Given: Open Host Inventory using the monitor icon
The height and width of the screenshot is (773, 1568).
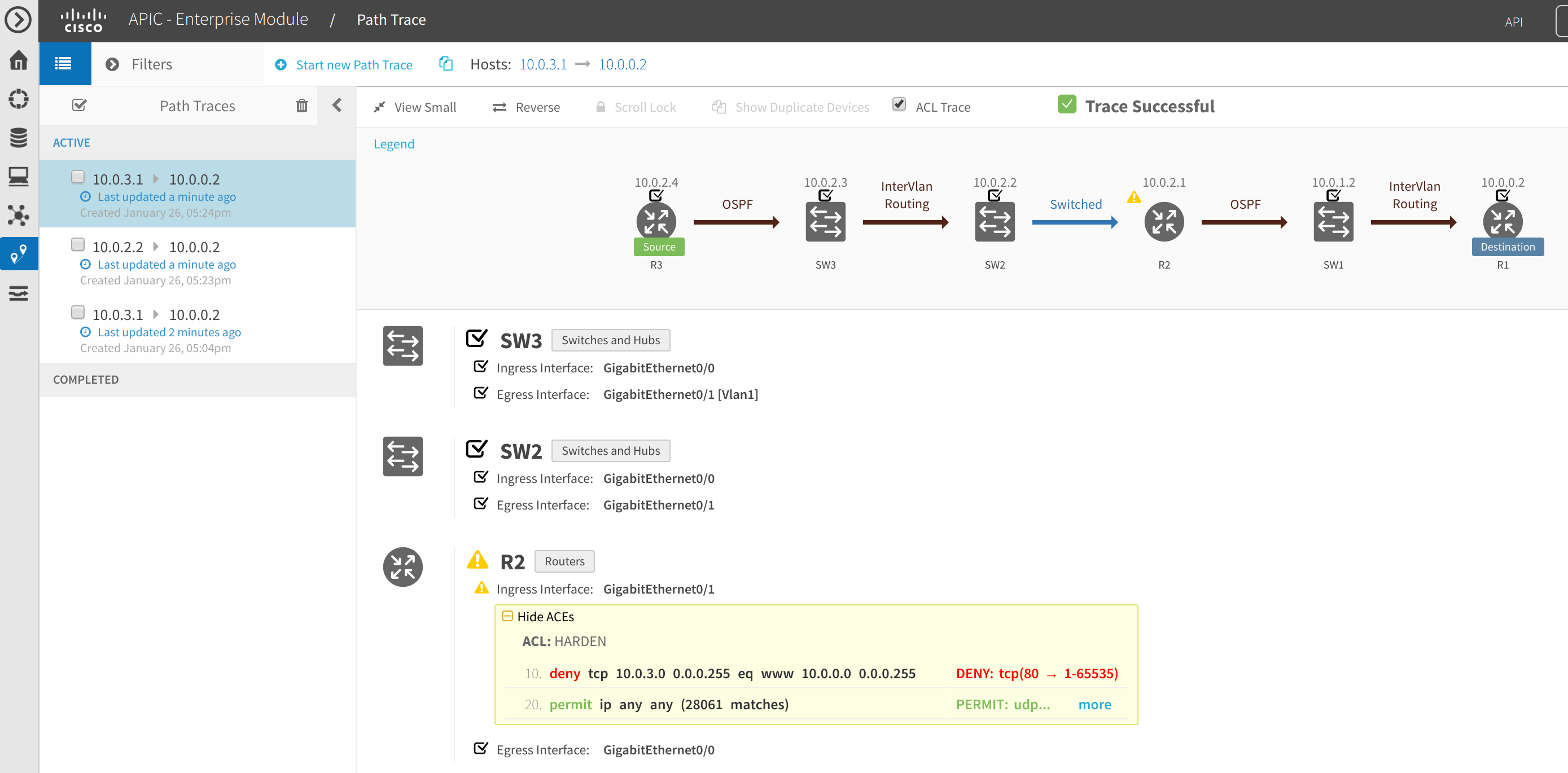Looking at the screenshot, I should pos(19,177).
